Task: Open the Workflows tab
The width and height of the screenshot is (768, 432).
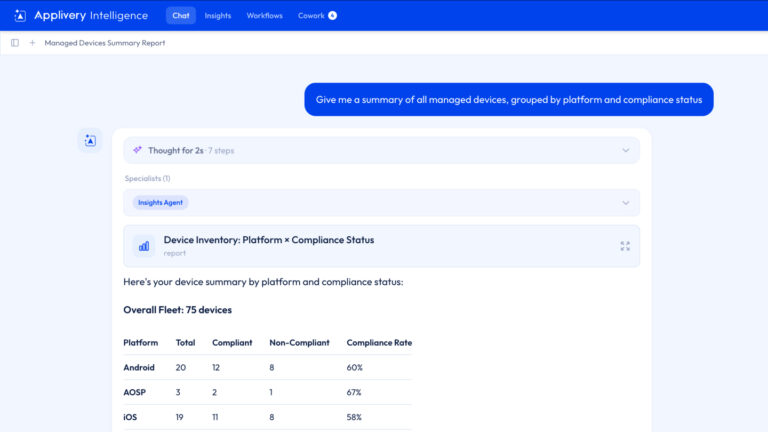Action: pyautogui.click(x=264, y=16)
